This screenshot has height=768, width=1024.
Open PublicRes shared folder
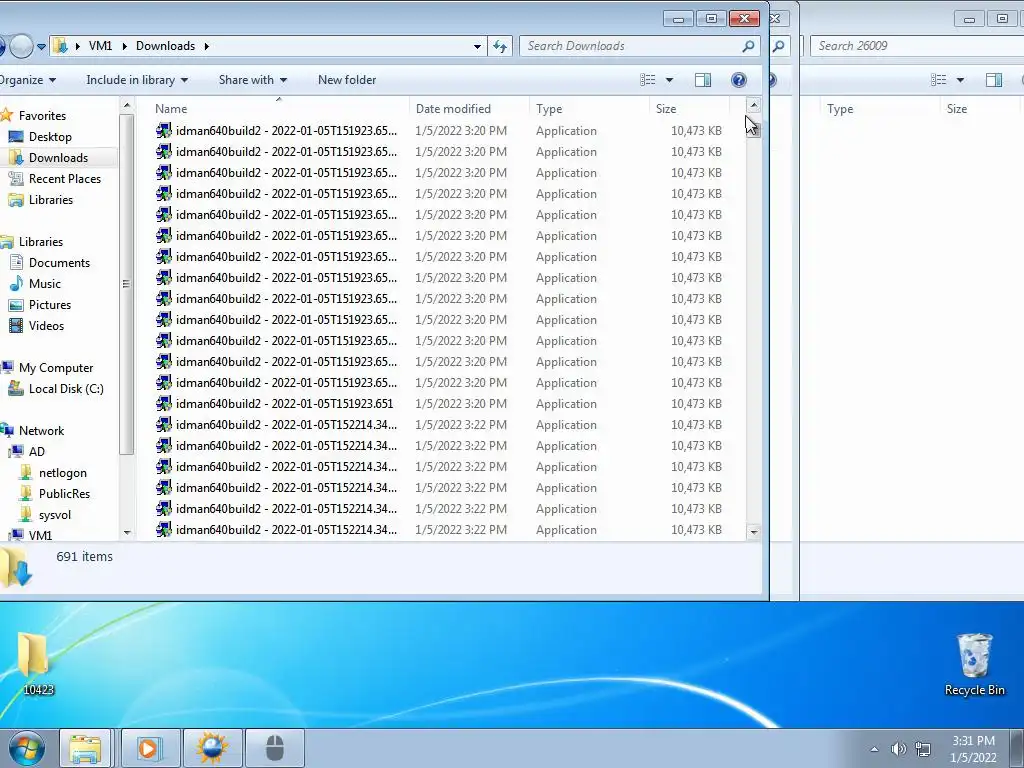click(x=64, y=494)
